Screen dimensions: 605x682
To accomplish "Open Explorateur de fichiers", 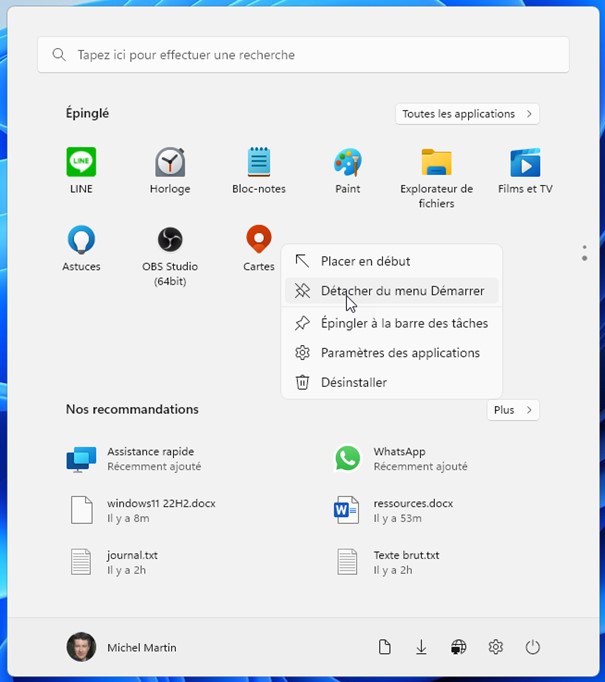I will click(x=436, y=163).
